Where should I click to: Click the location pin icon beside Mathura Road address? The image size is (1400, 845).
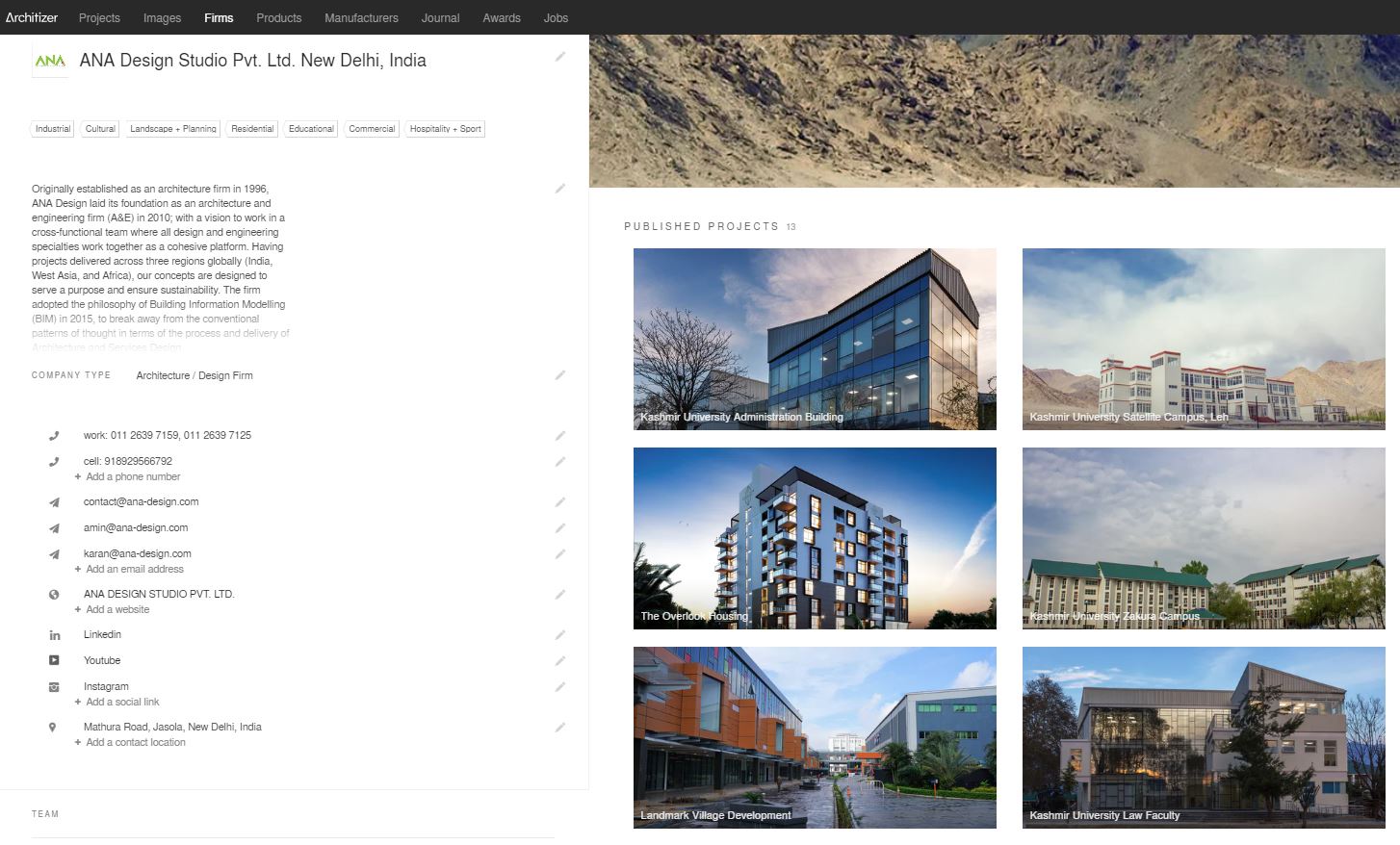55,727
